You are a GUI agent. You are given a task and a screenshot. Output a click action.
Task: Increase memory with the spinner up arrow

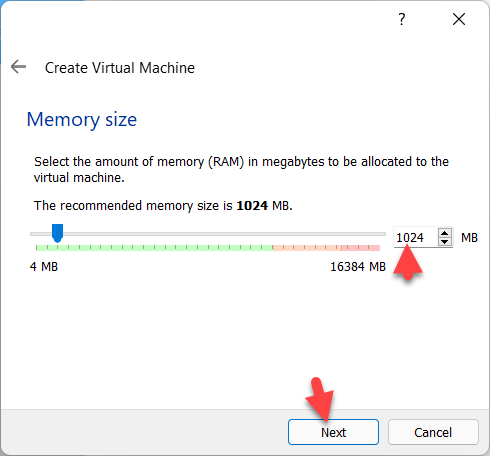[445, 233]
